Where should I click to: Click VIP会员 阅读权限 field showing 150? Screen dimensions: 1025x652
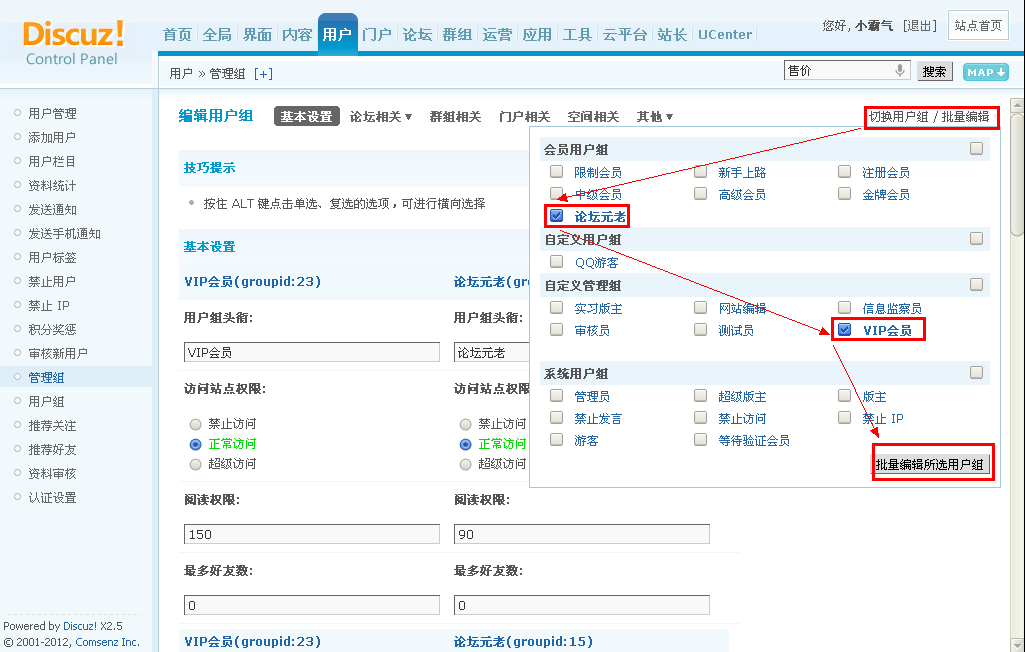(312, 534)
